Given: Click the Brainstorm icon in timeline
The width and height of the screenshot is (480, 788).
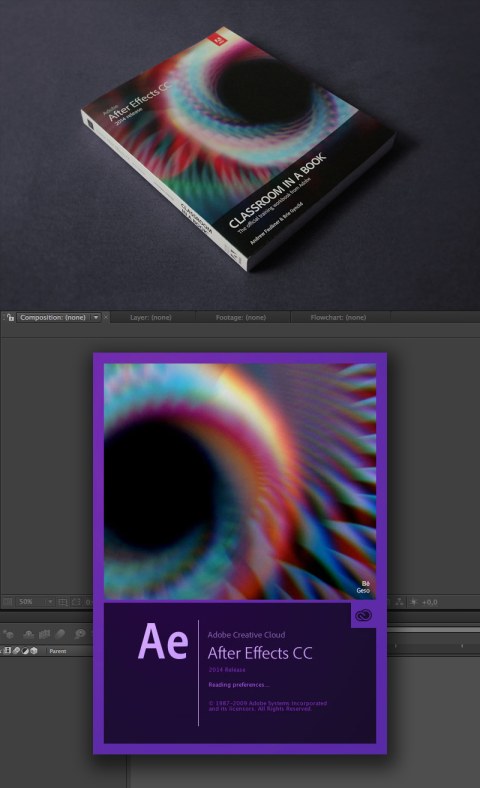Looking at the screenshot, I should pos(79,634).
